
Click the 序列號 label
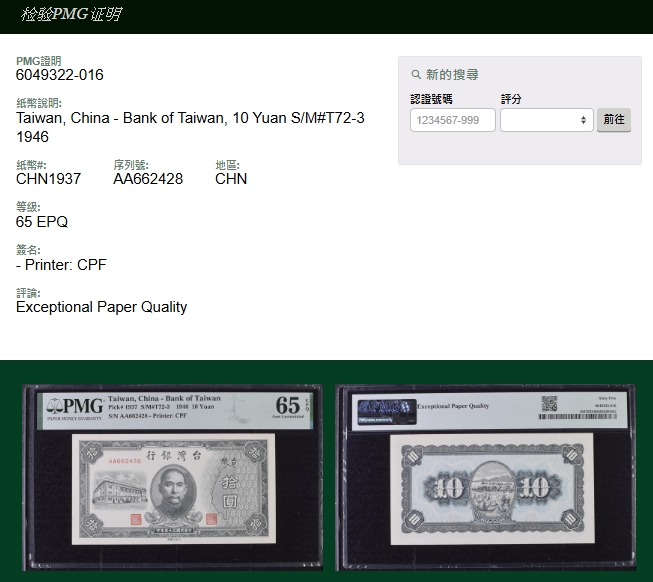[131, 165]
